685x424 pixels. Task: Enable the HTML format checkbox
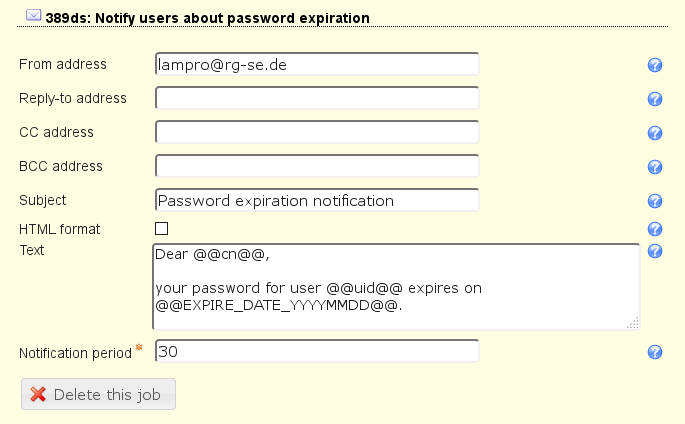tap(161, 229)
